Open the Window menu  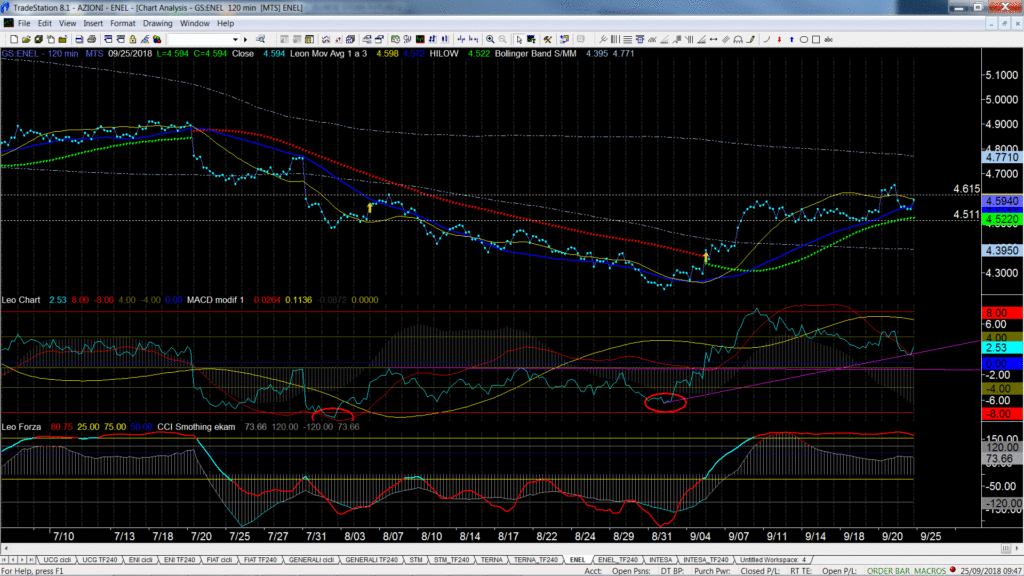pos(195,24)
